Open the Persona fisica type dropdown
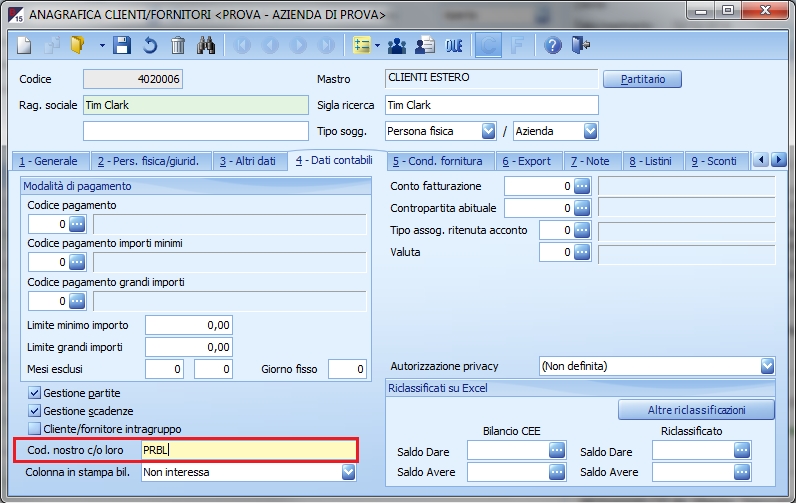 488,131
